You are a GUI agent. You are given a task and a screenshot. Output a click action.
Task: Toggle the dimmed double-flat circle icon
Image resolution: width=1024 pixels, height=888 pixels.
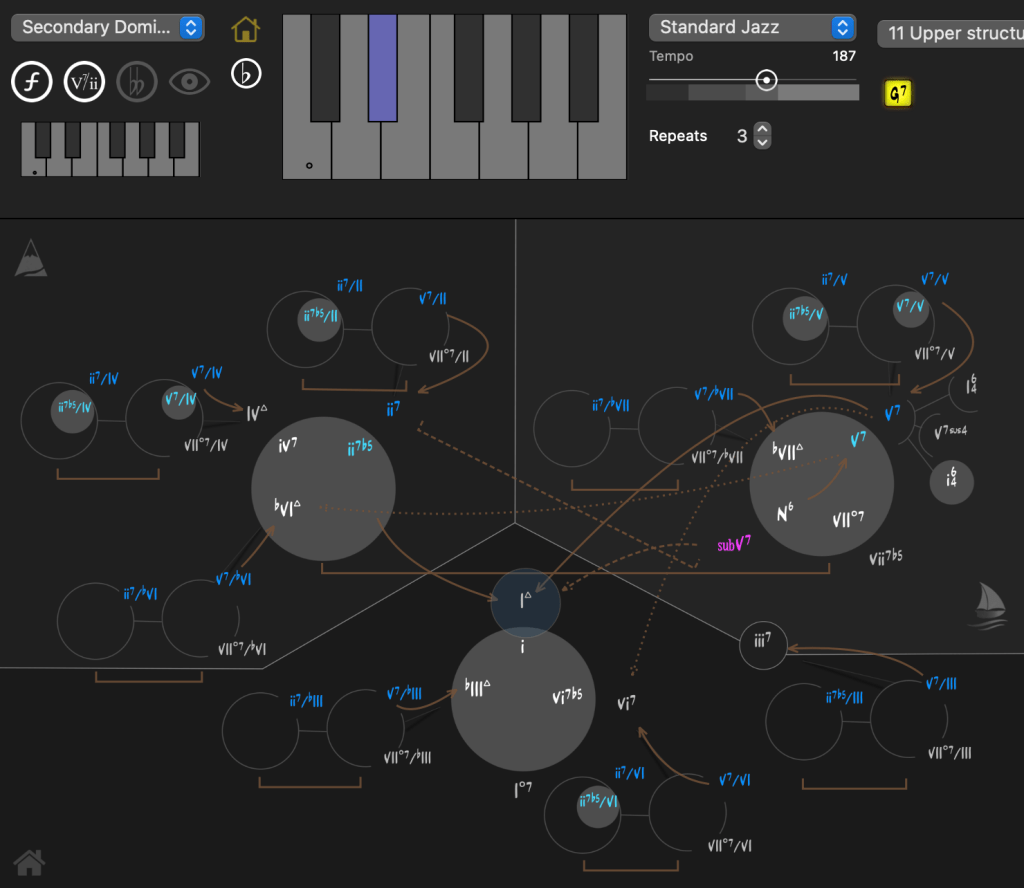click(x=137, y=82)
